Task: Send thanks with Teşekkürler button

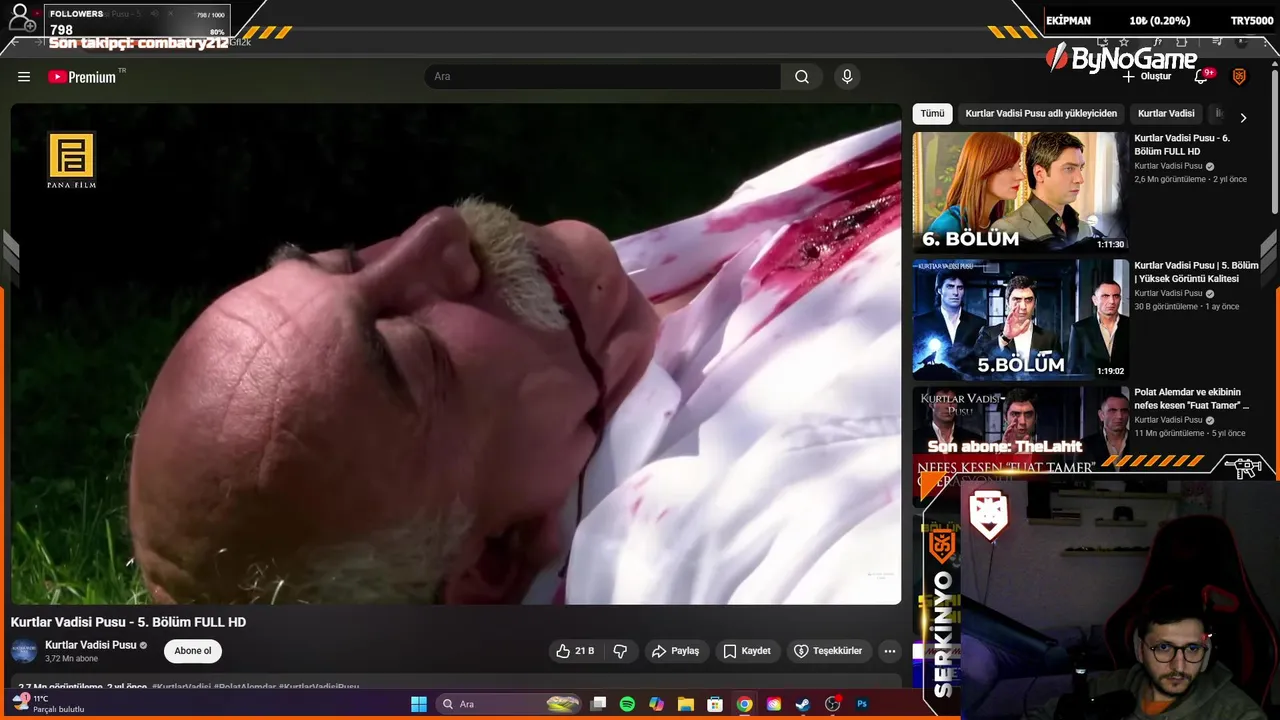Action: pos(828,651)
